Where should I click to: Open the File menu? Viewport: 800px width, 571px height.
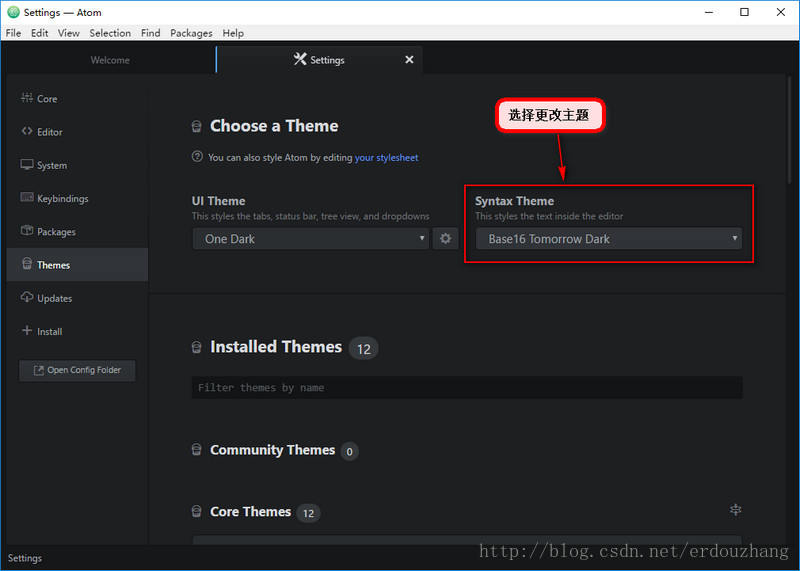click(13, 33)
